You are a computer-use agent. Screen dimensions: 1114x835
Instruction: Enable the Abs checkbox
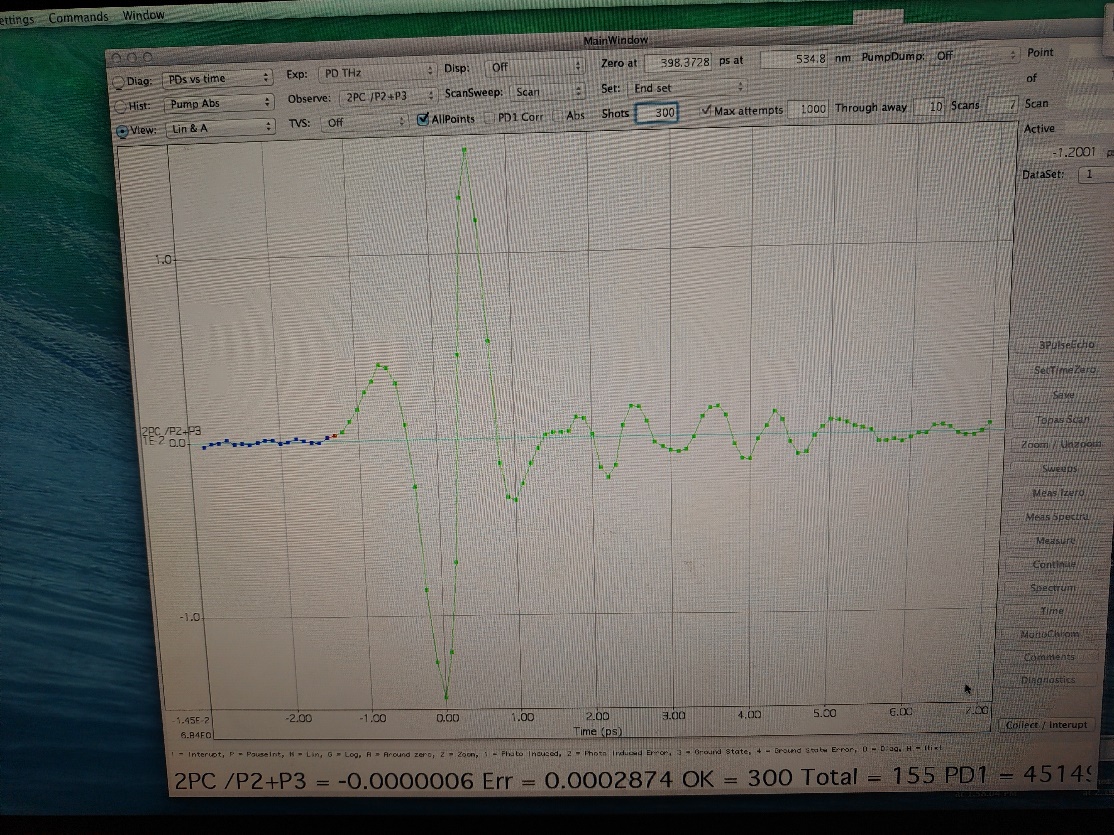(558, 116)
